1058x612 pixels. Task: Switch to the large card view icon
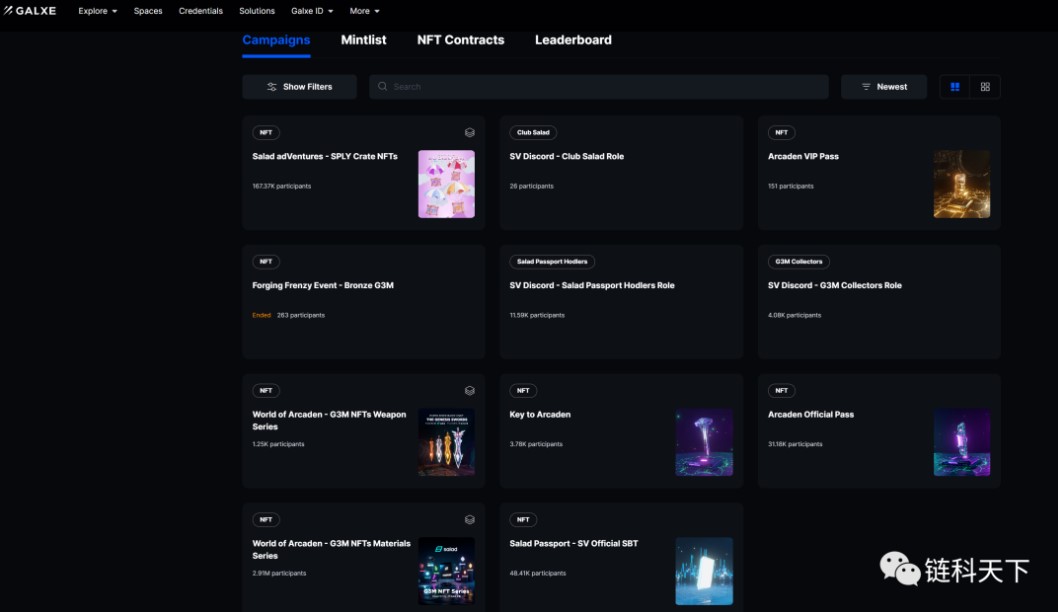(955, 86)
